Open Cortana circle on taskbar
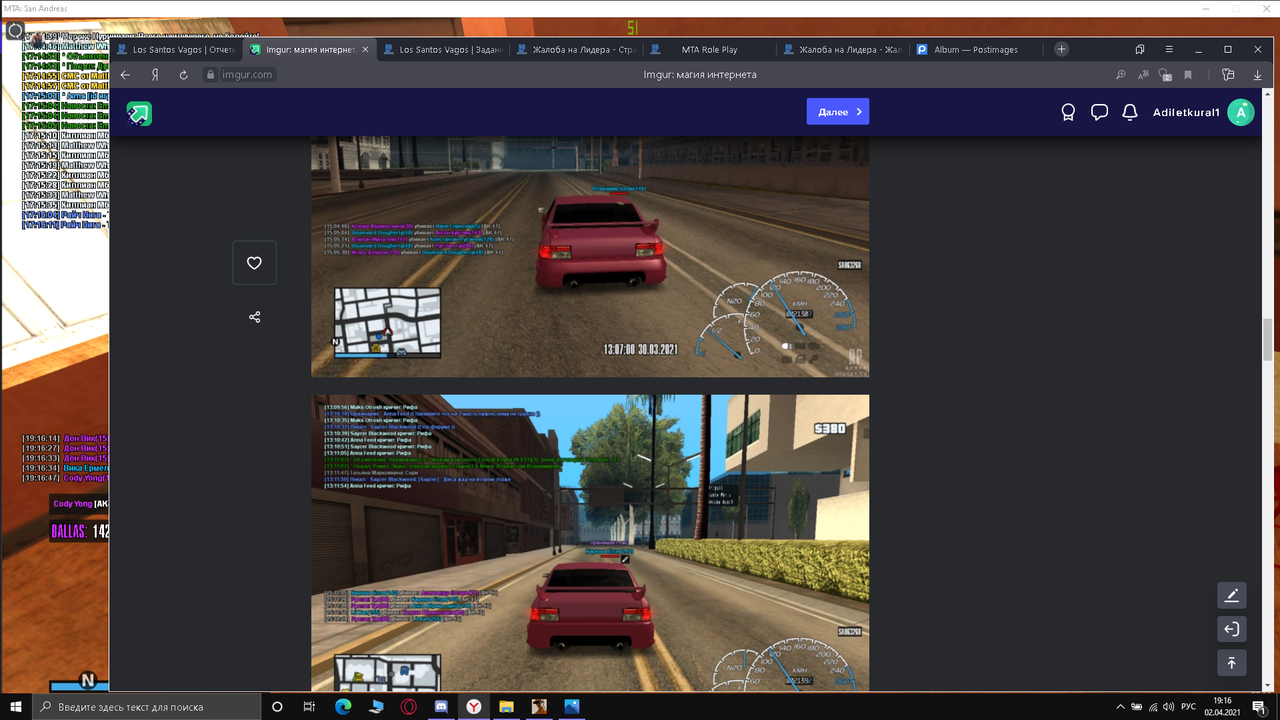 point(277,706)
